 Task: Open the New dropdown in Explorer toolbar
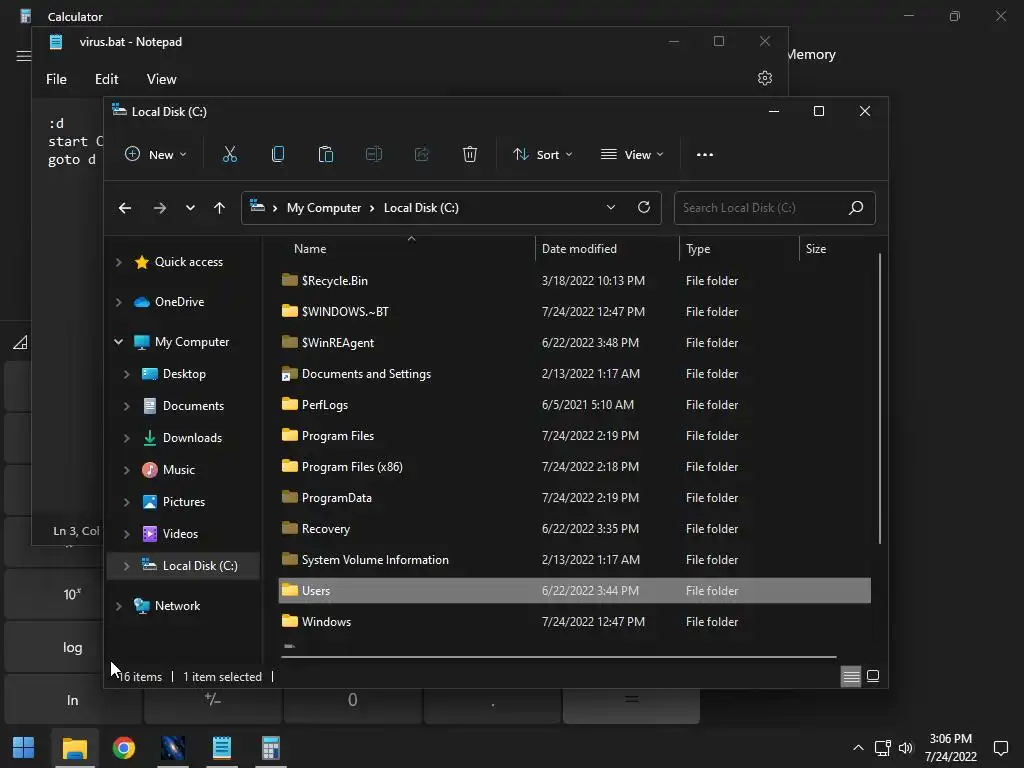155,155
